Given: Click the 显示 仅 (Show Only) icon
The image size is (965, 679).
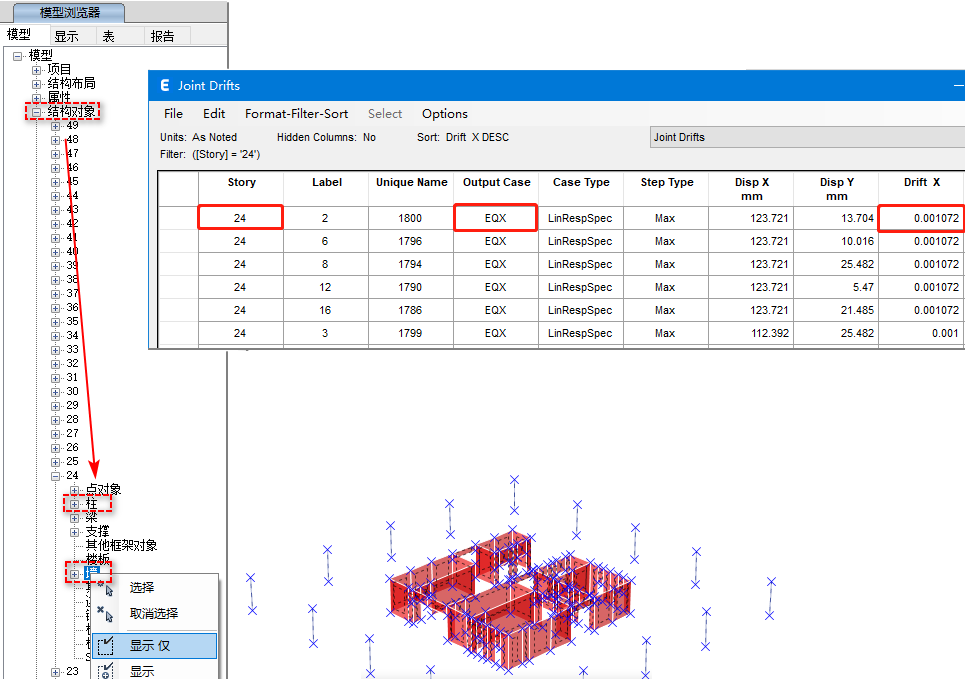Looking at the screenshot, I should click(106, 646).
